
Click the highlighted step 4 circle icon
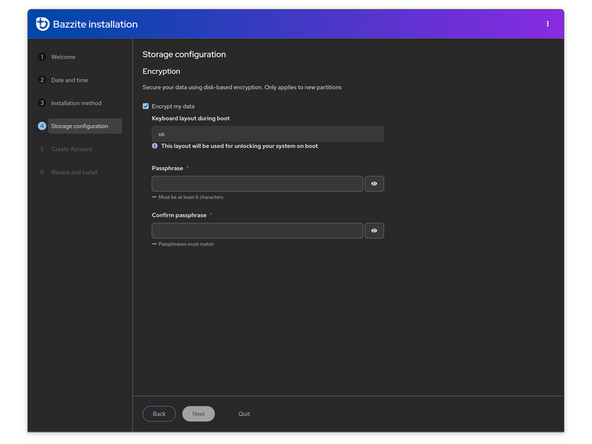tap(42, 126)
